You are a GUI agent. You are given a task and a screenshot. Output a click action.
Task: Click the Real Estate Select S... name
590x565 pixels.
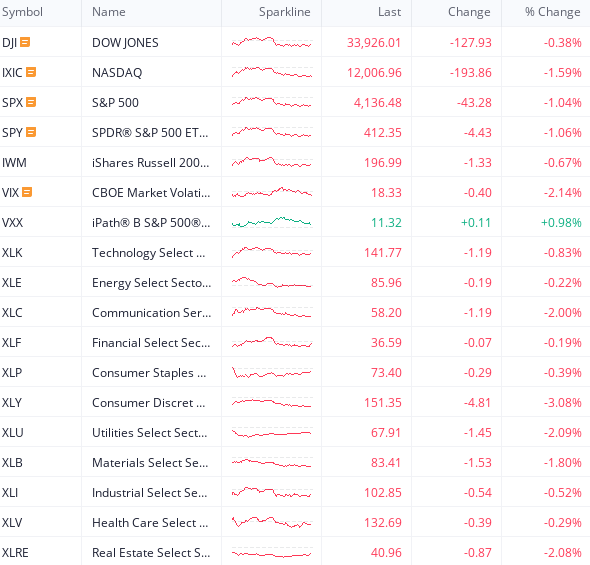coord(151,553)
